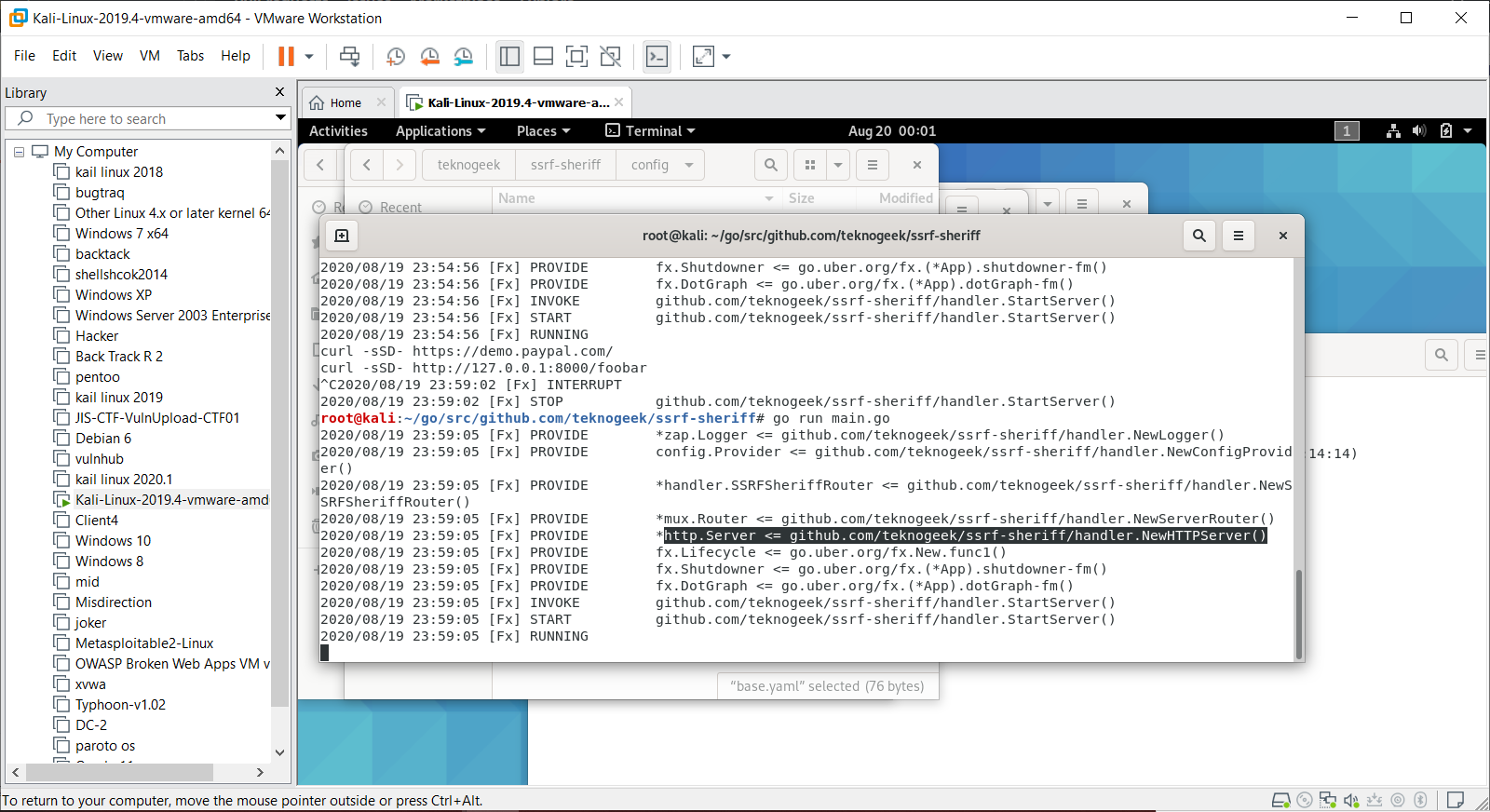
Task: Open the snapshot manager
Action: (463, 57)
